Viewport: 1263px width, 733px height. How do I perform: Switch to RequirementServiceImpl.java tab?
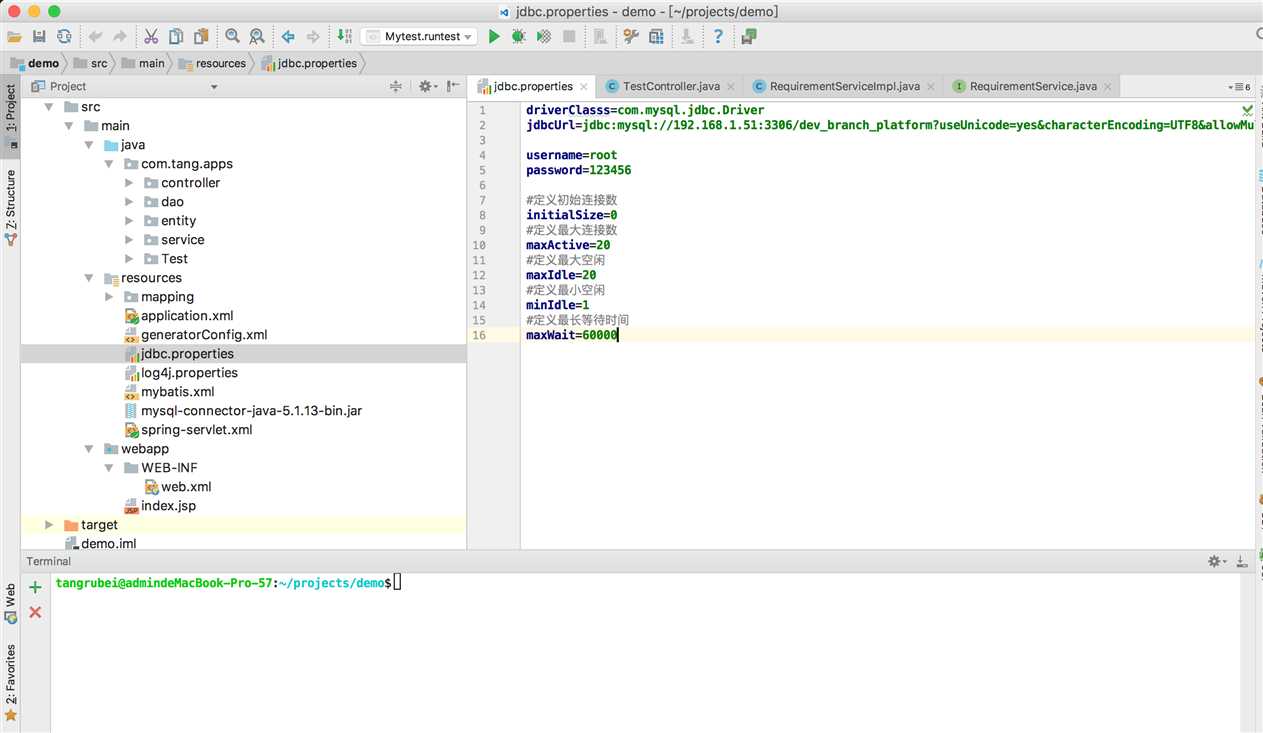(845, 87)
